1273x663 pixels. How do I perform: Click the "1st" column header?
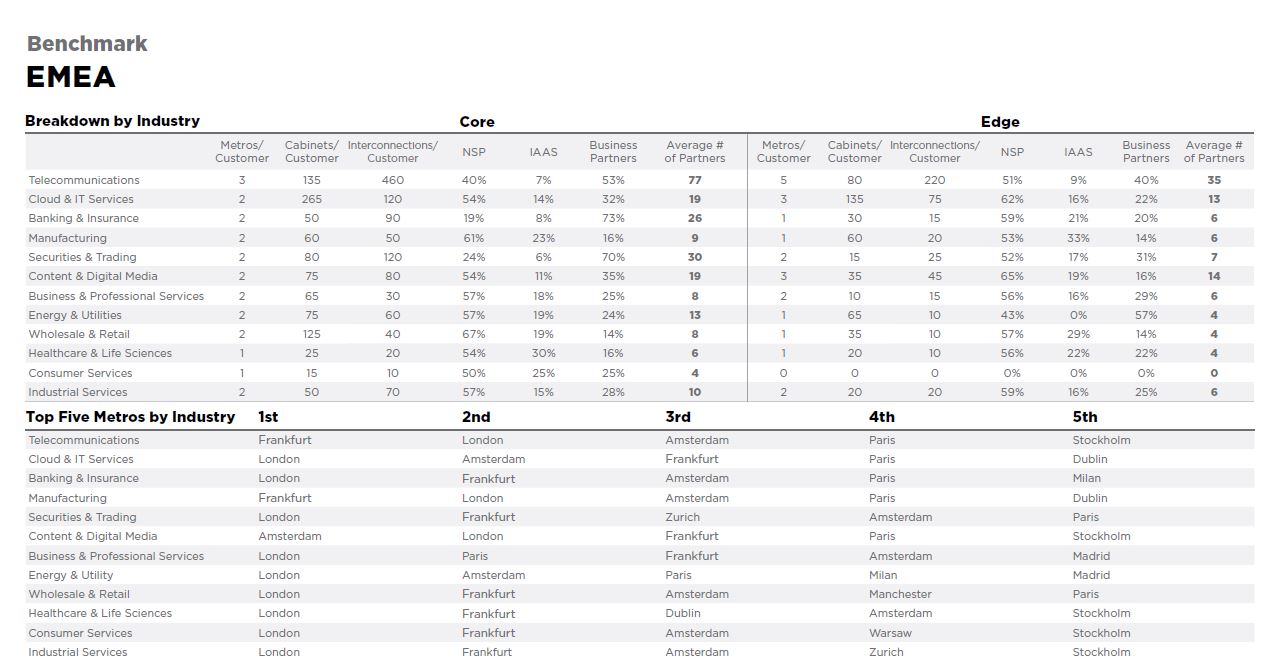point(268,417)
